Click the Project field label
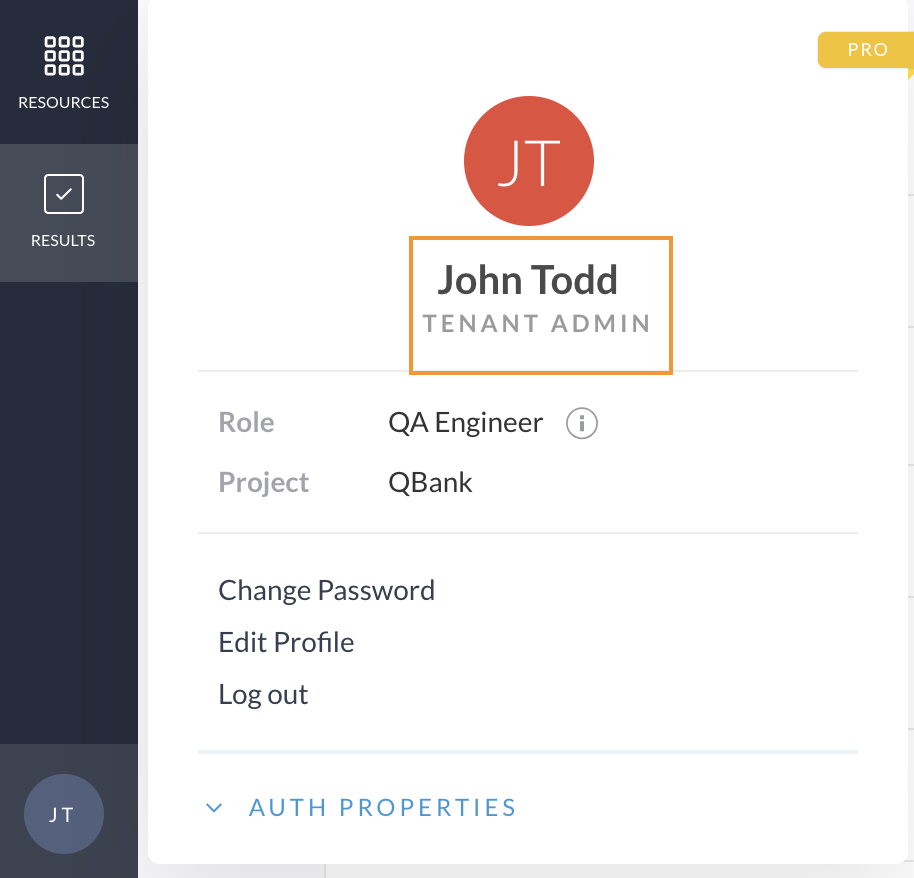Image resolution: width=914 pixels, height=878 pixels. click(x=263, y=483)
